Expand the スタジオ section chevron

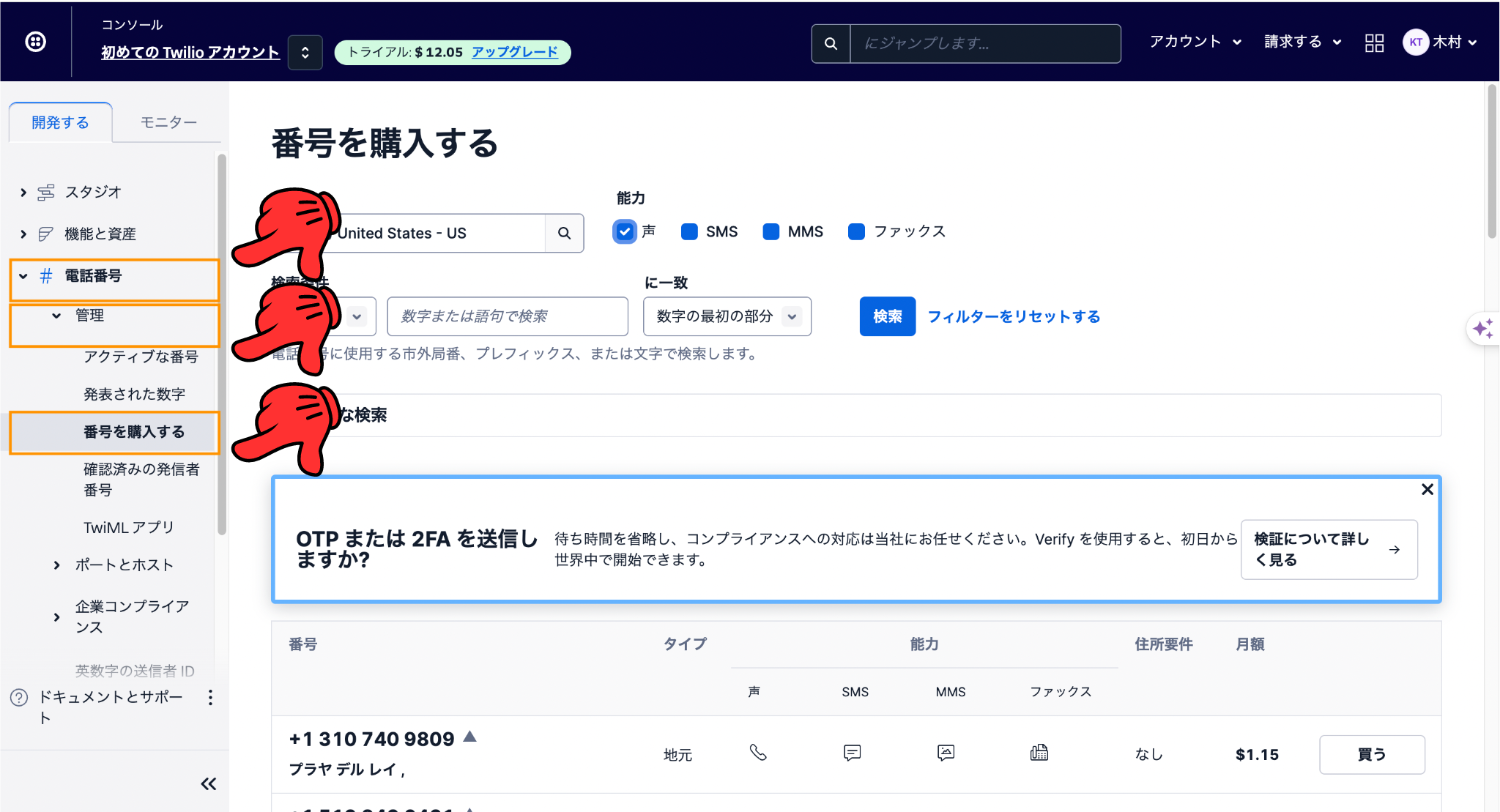(23, 193)
